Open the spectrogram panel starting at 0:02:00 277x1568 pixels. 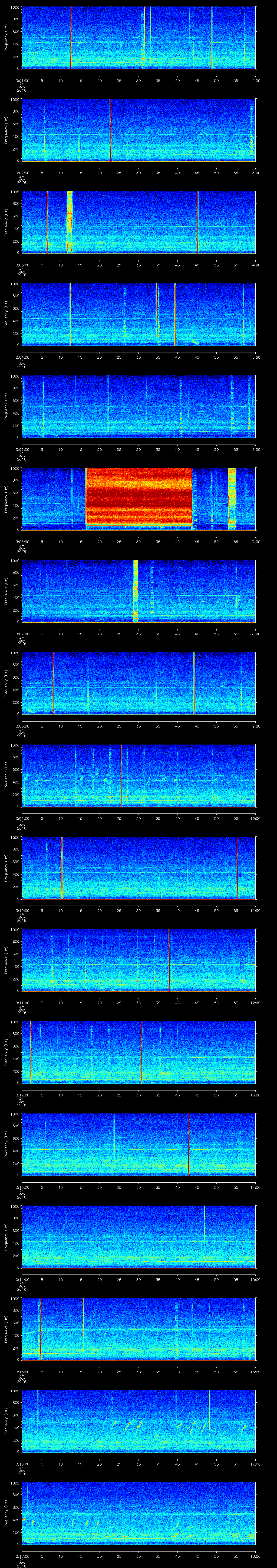[x=138, y=130]
